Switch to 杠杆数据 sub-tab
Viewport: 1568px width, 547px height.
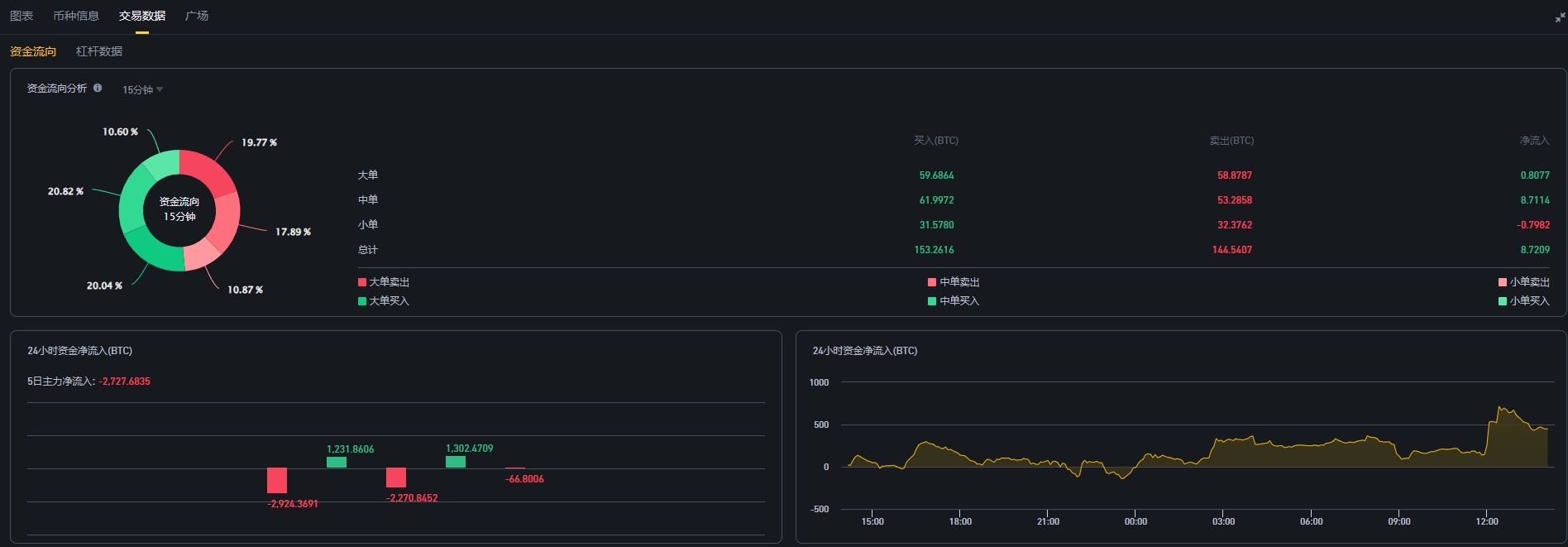click(x=99, y=51)
